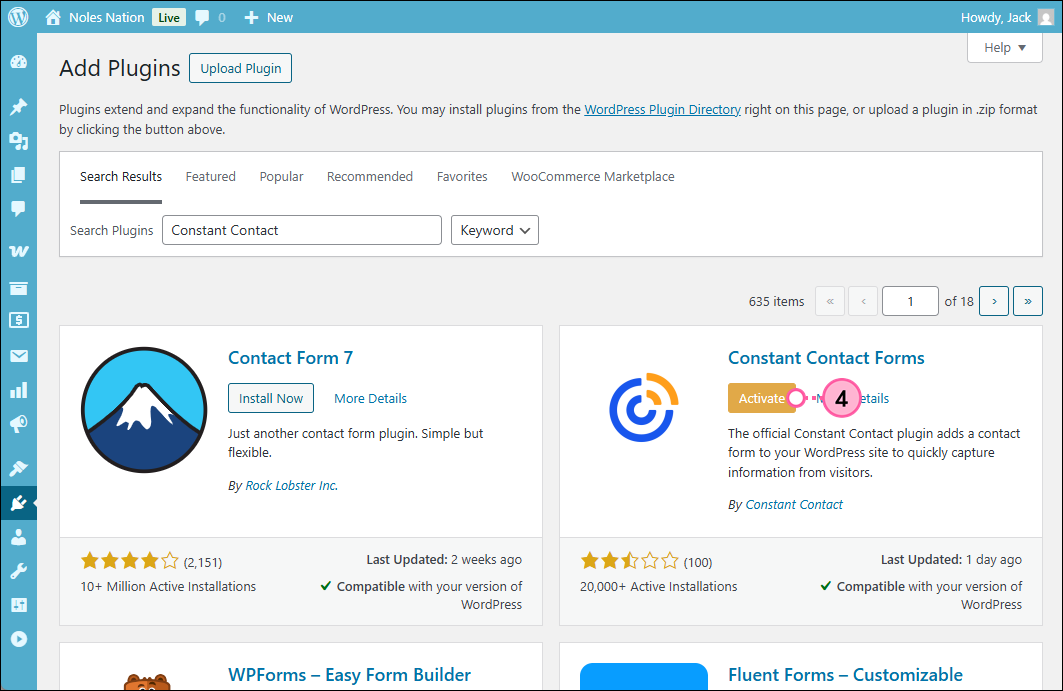Select the Posts pin icon

tap(19, 106)
